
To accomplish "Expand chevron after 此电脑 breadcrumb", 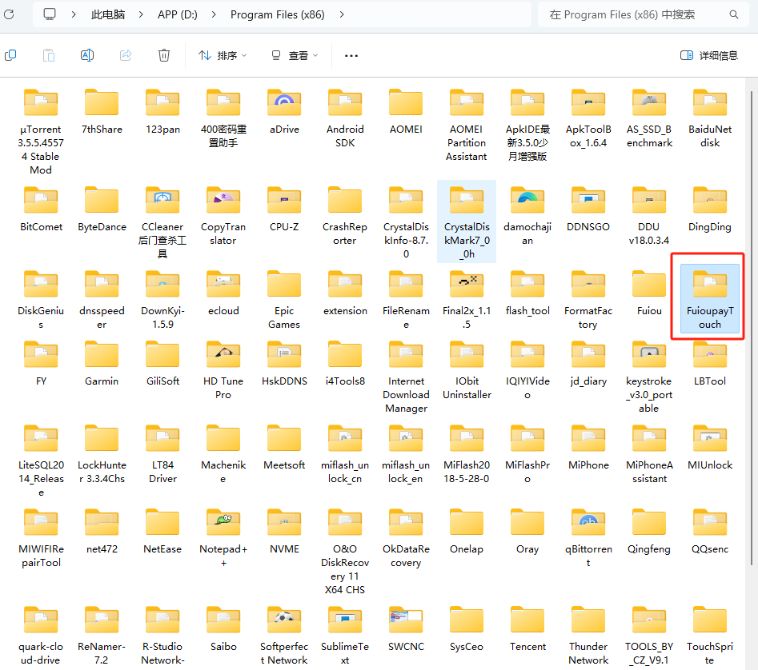I will (141, 15).
